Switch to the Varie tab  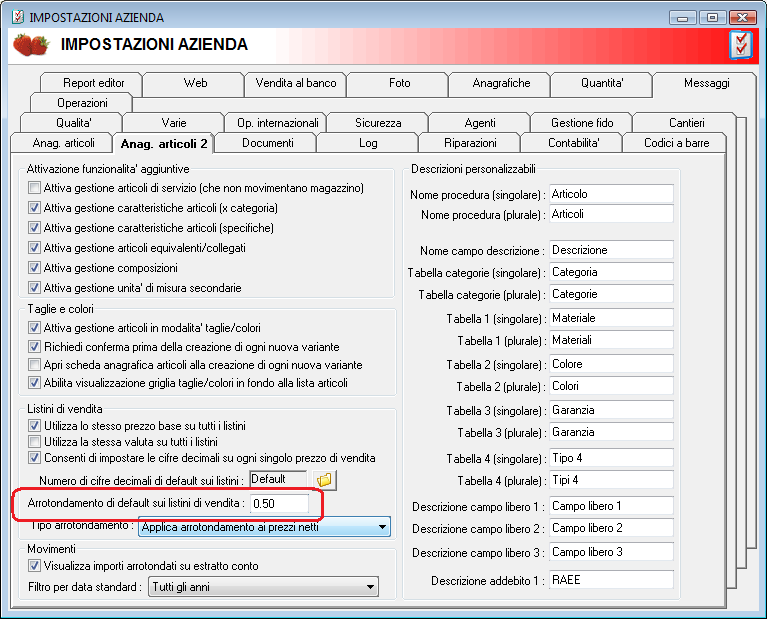(174, 123)
